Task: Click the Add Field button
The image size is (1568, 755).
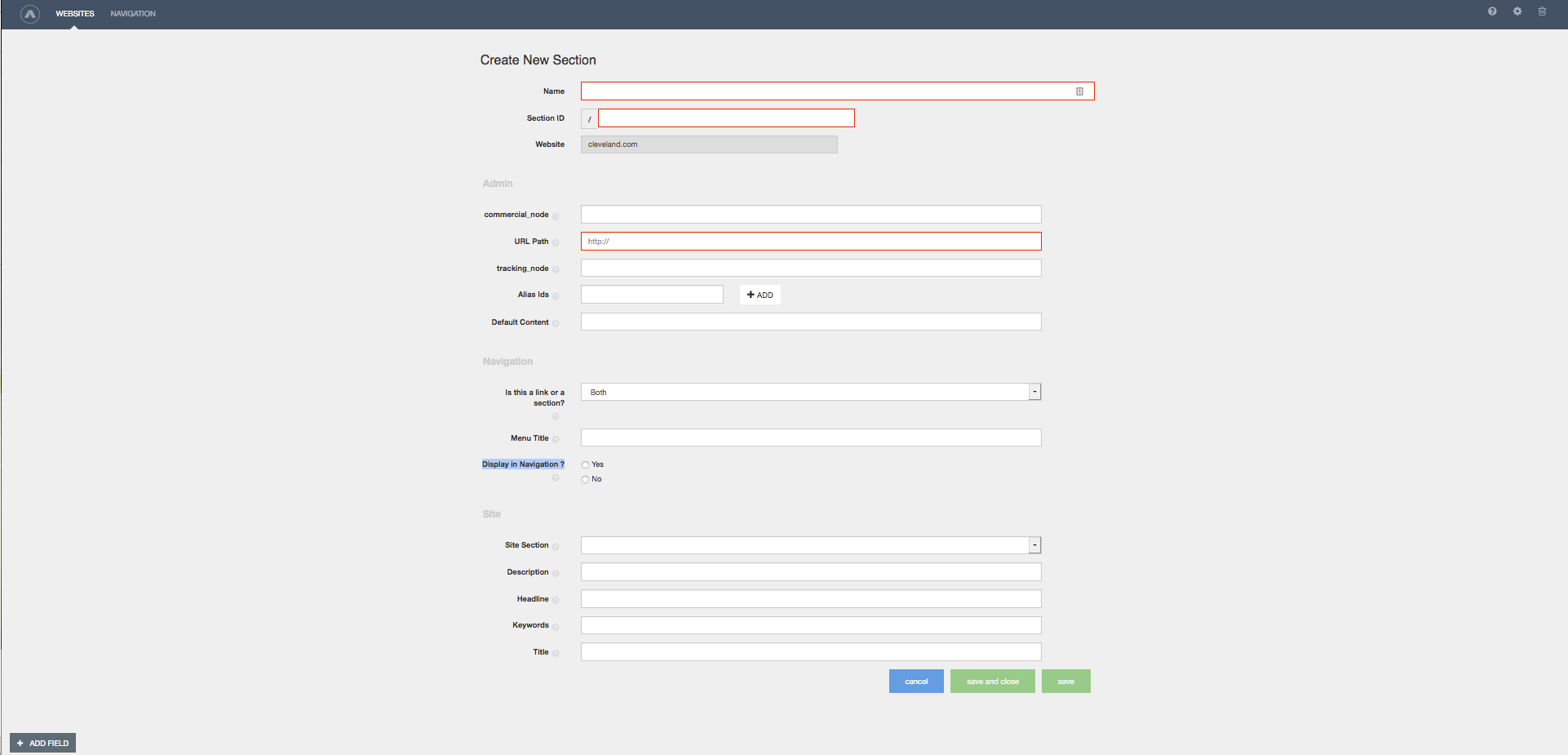Action: click(42, 743)
